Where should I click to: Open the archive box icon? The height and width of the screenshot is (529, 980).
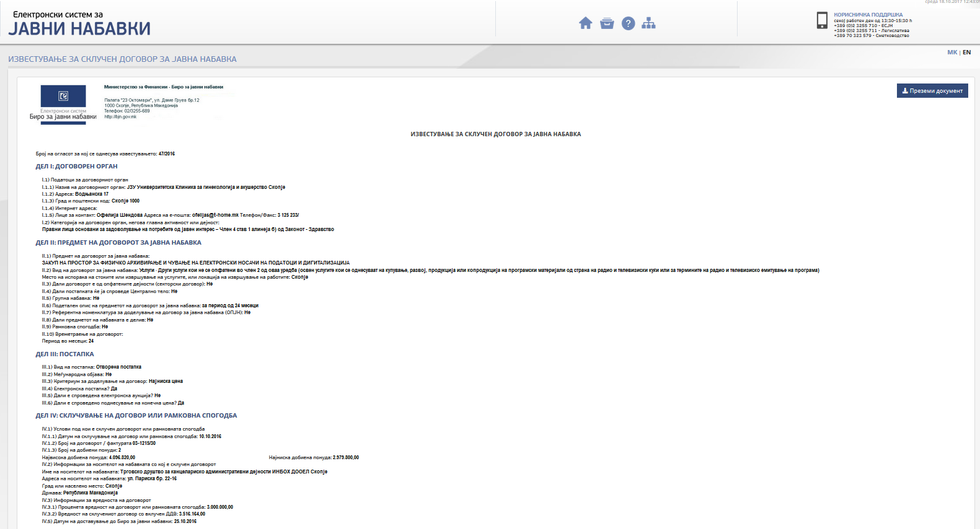tap(607, 23)
